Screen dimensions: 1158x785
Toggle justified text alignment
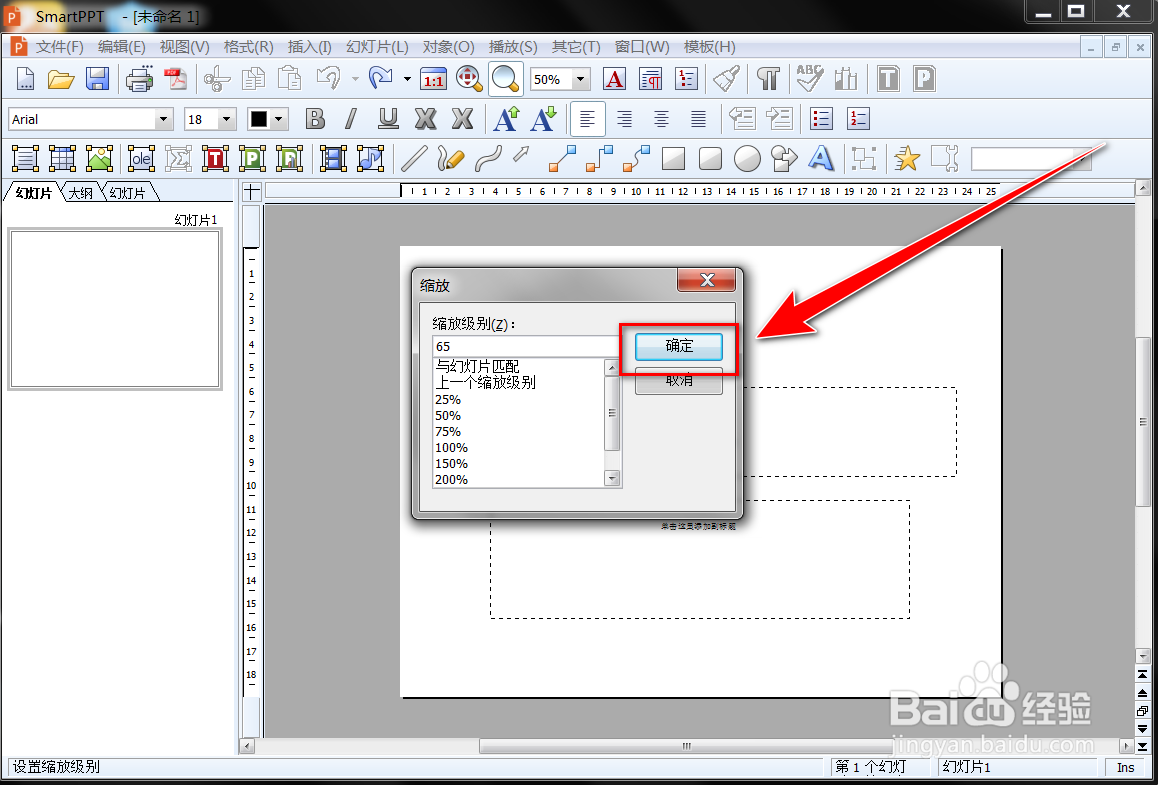698,119
